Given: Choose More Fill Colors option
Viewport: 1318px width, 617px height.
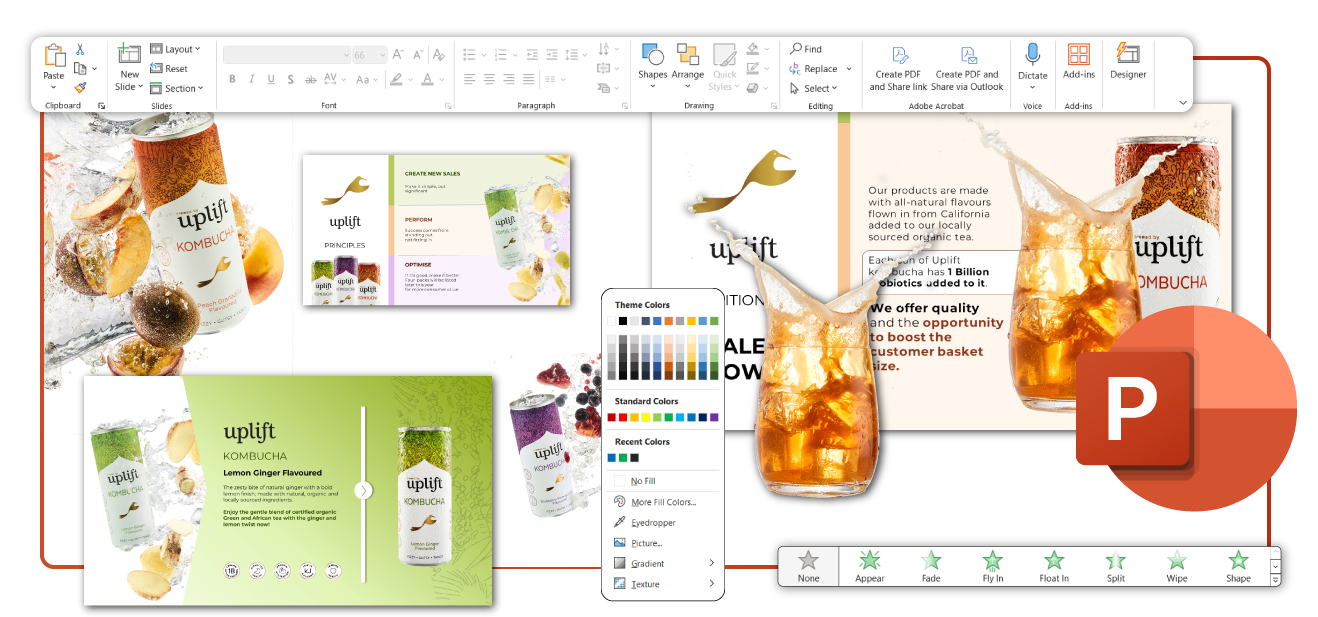Looking at the screenshot, I should point(662,502).
